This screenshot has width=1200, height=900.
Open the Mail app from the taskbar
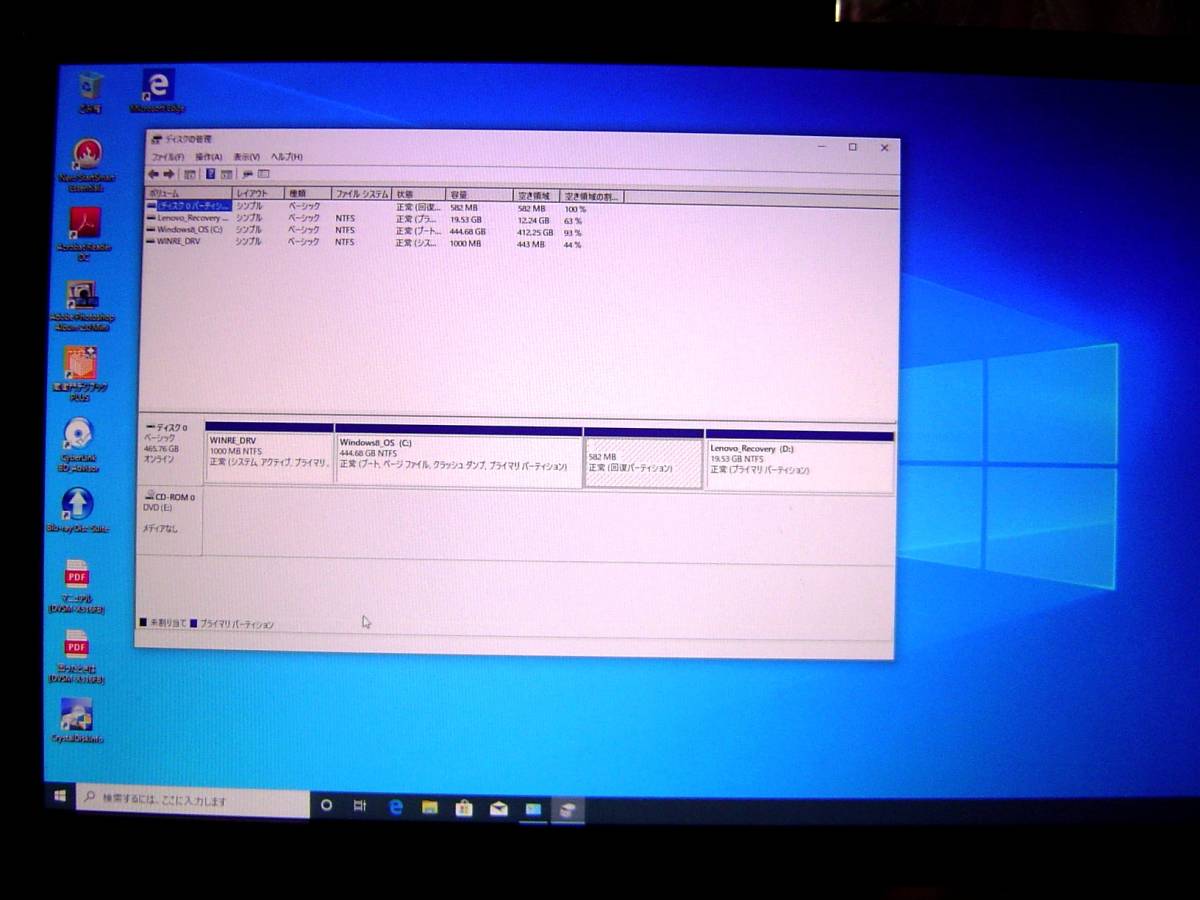click(x=498, y=809)
